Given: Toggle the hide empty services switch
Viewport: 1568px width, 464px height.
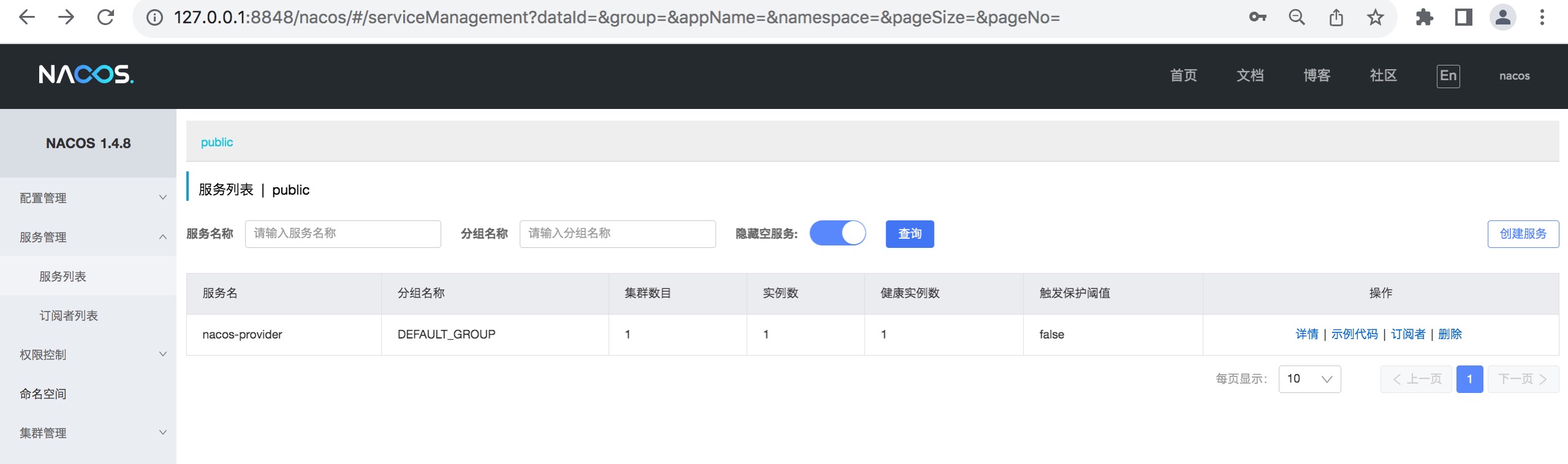Looking at the screenshot, I should [x=838, y=233].
